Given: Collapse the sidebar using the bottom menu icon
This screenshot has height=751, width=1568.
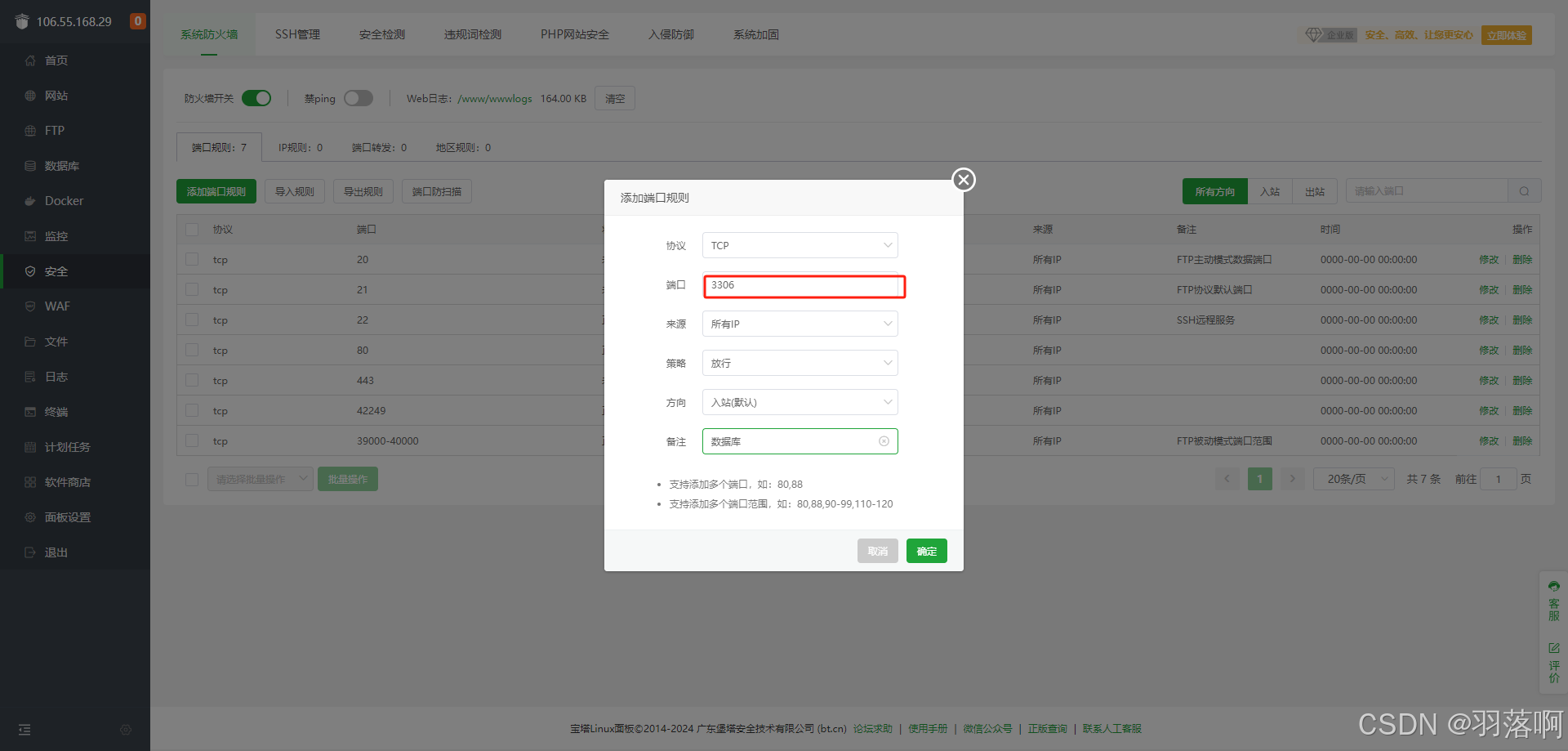Looking at the screenshot, I should 24,730.
